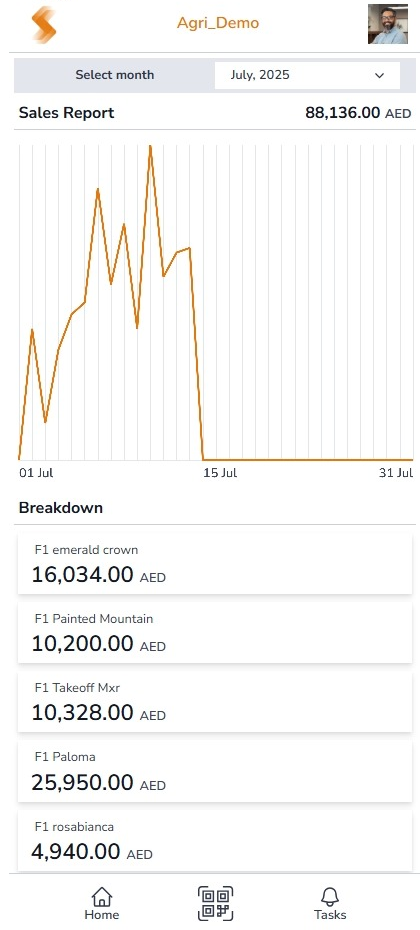Go to Home via house icon
420x930 pixels.
click(101, 903)
